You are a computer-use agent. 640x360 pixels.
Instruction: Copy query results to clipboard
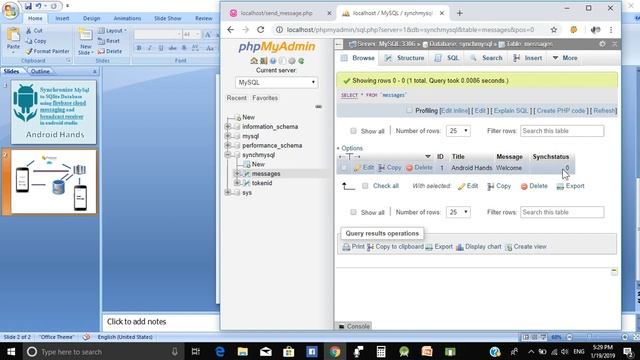click(395, 247)
